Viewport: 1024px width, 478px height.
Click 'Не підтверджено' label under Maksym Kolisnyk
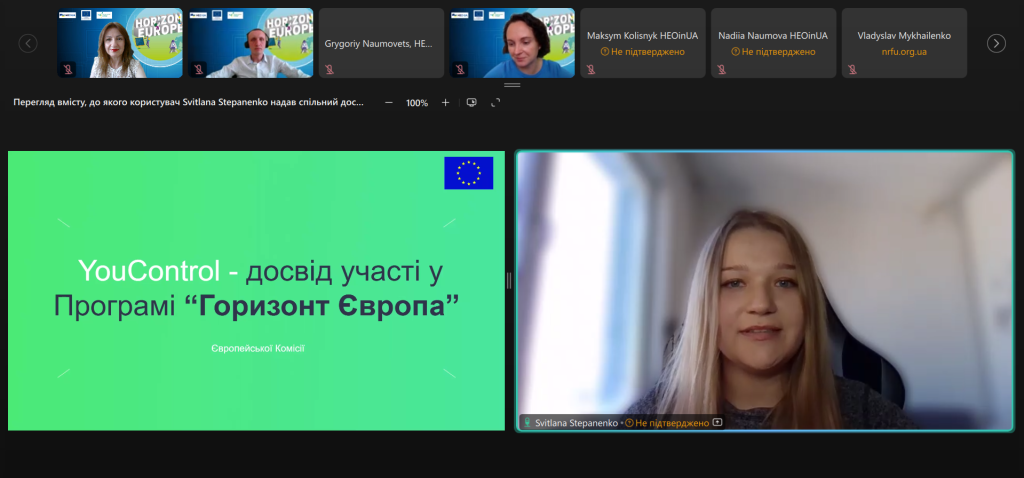(x=648, y=52)
